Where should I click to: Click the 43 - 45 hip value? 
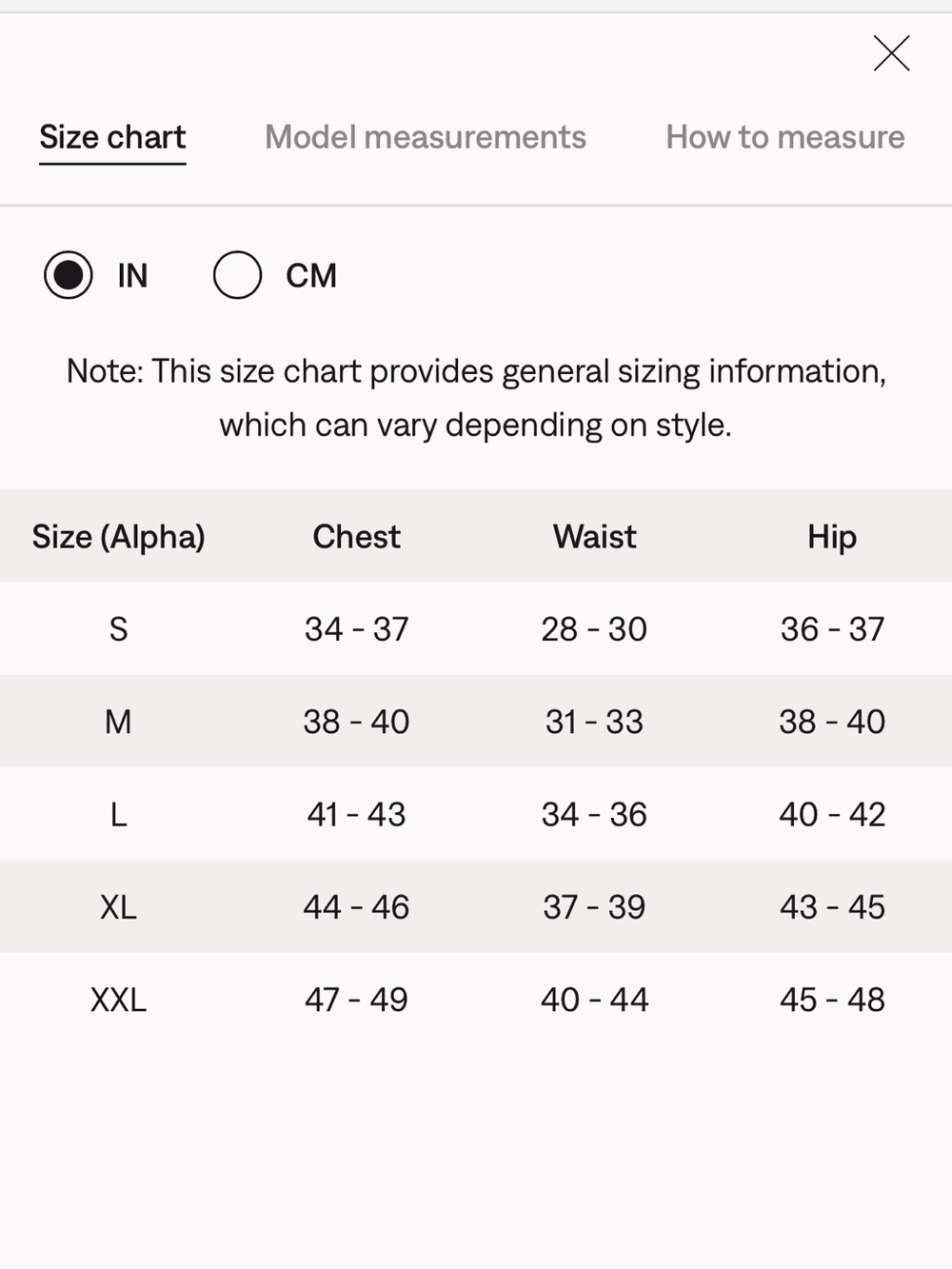click(x=832, y=907)
